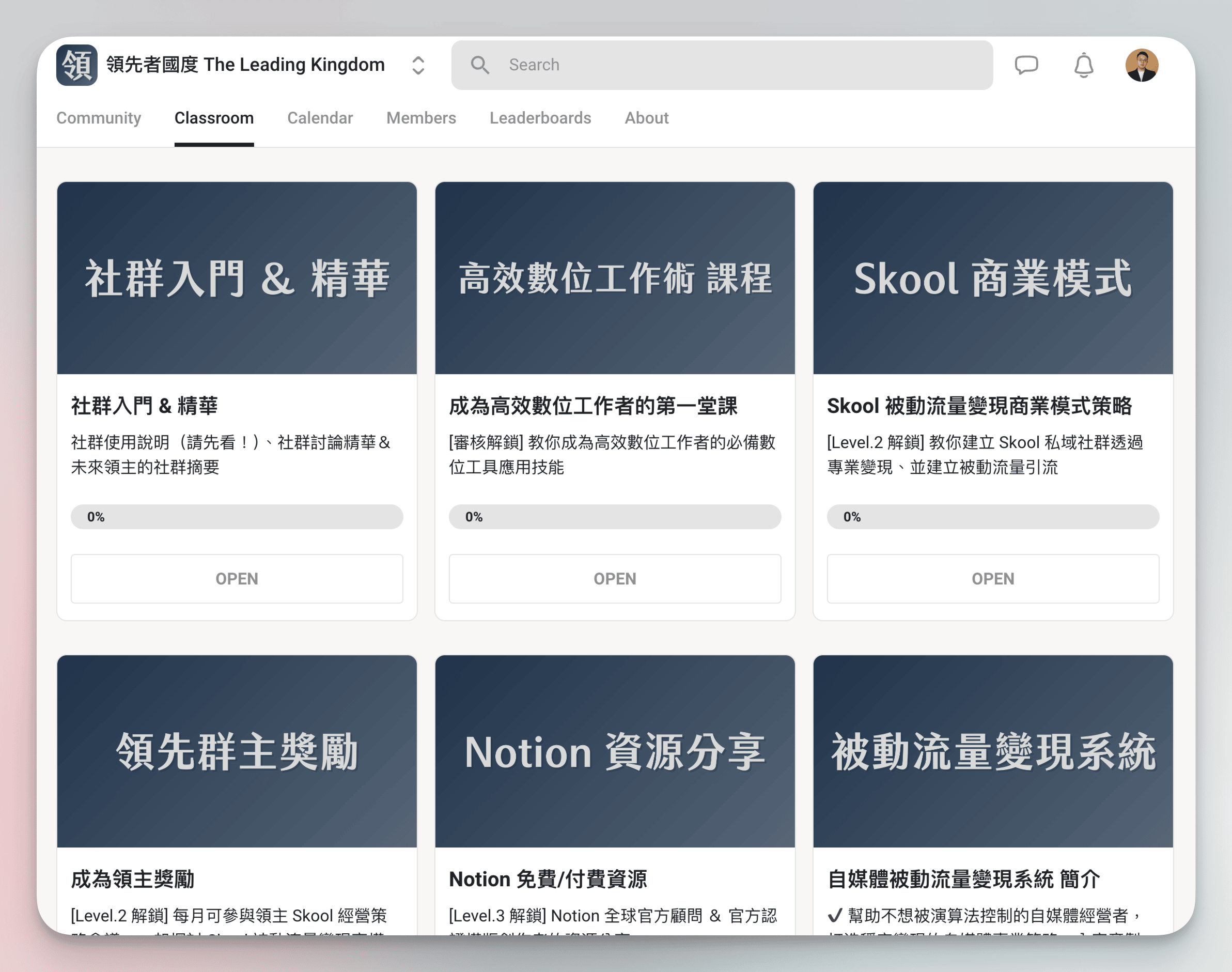
Task: Click the title Skool 被動流量變現商業模式策略
Action: click(979, 406)
